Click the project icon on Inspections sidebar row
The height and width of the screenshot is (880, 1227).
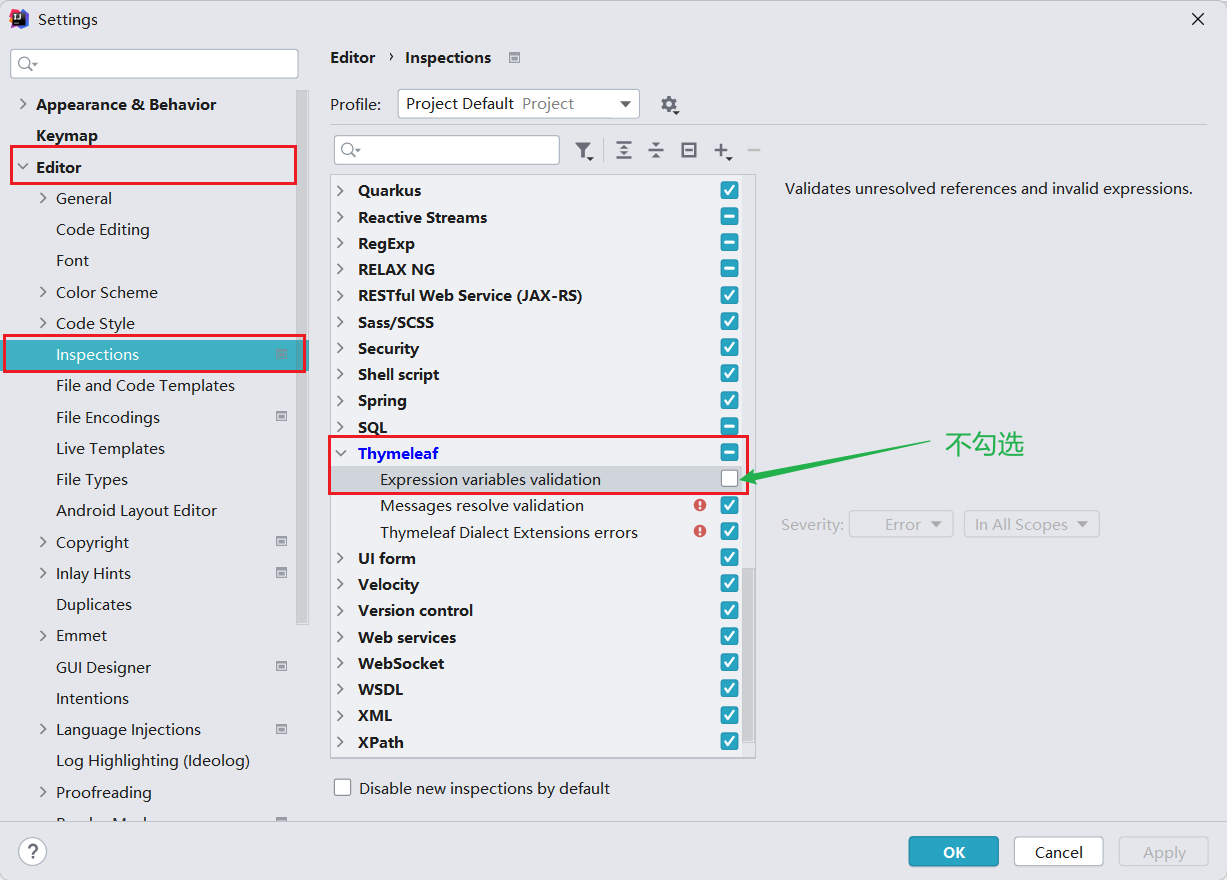point(282,354)
